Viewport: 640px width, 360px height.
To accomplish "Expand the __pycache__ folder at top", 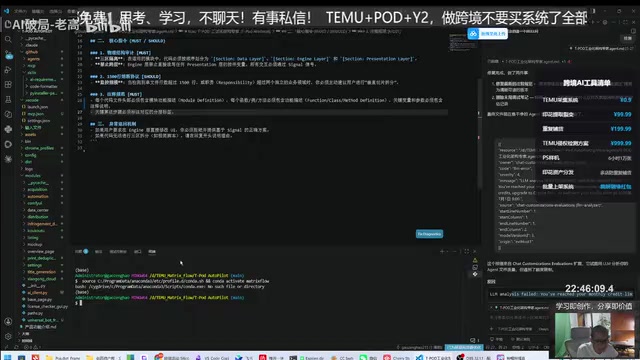I will (x=36, y=38).
